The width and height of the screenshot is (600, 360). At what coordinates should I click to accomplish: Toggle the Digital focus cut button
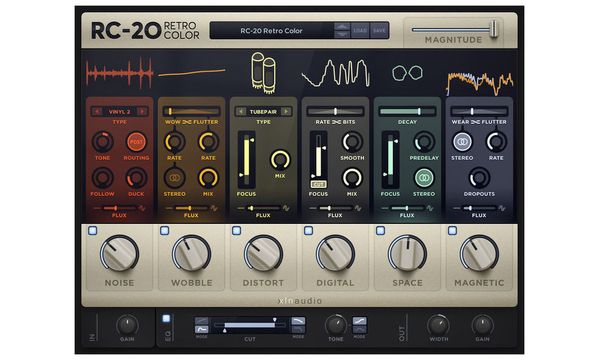[x=318, y=184]
